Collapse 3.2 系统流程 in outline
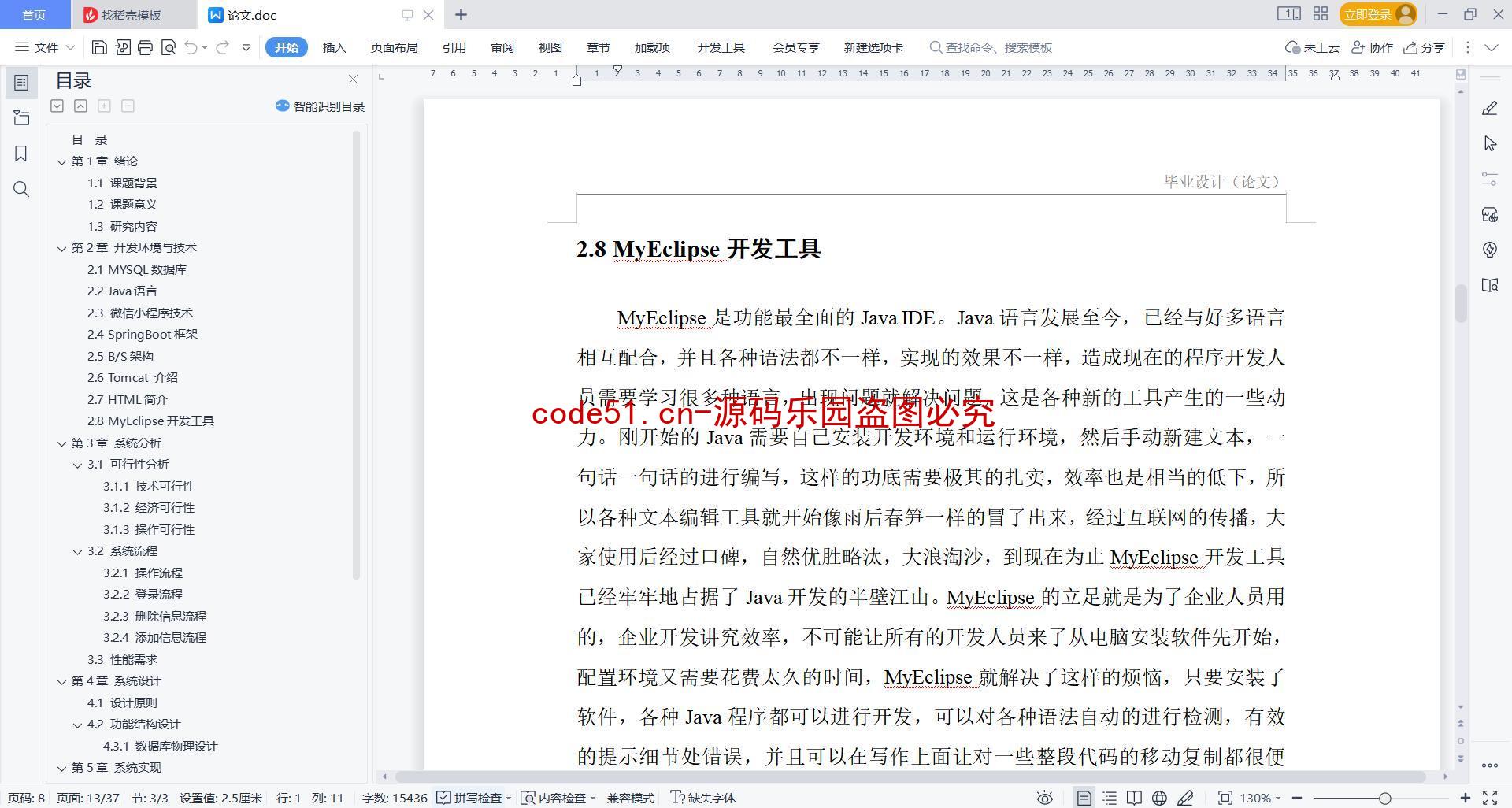The height and width of the screenshot is (808, 1512). coord(77,551)
